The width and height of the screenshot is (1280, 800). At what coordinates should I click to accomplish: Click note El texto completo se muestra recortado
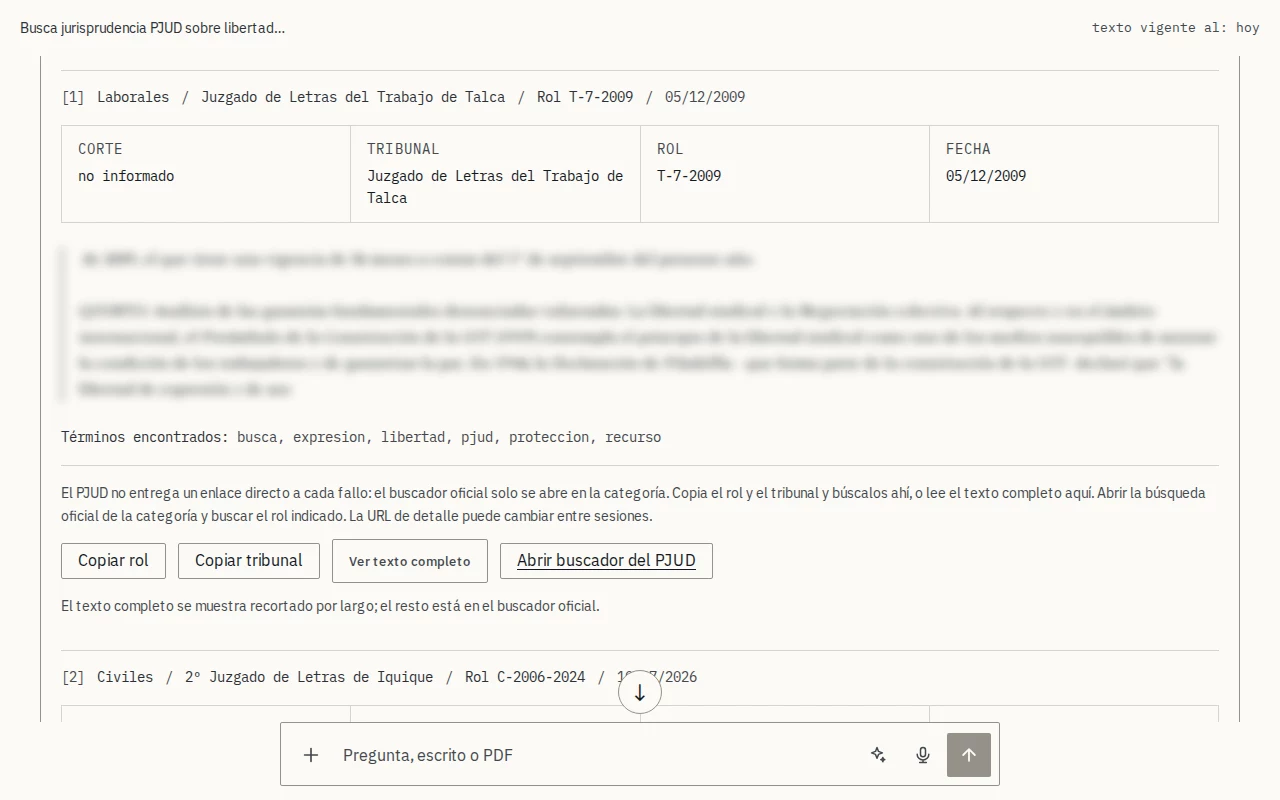pyautogui.click(x=330, y=606)
